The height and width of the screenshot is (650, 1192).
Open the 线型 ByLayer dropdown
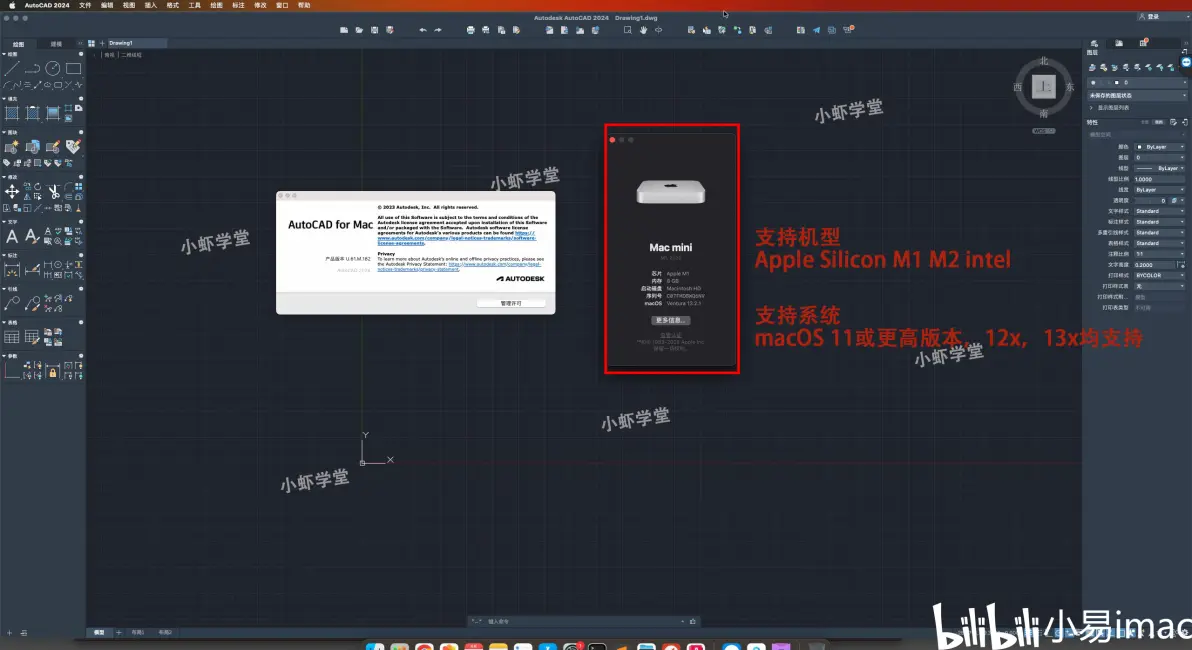click(1159, 168)
